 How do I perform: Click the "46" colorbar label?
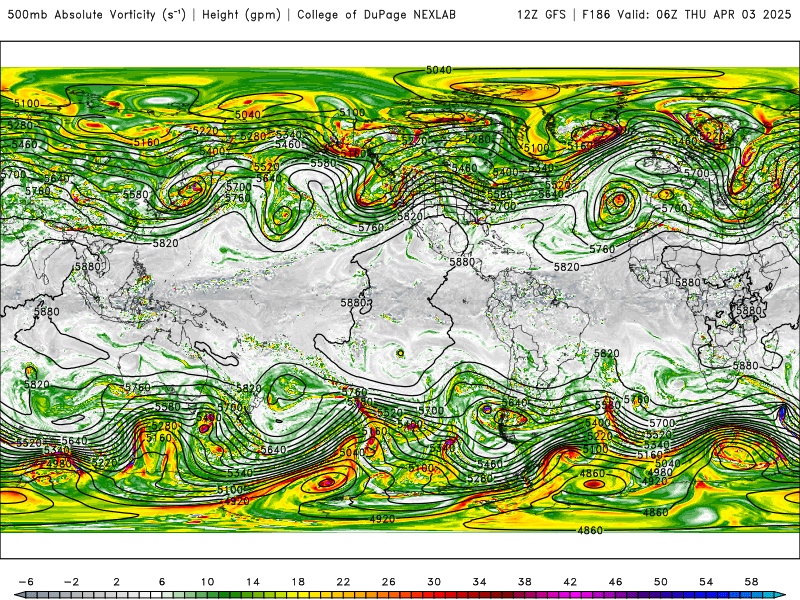pyautogui.click(x=615, y=582)
